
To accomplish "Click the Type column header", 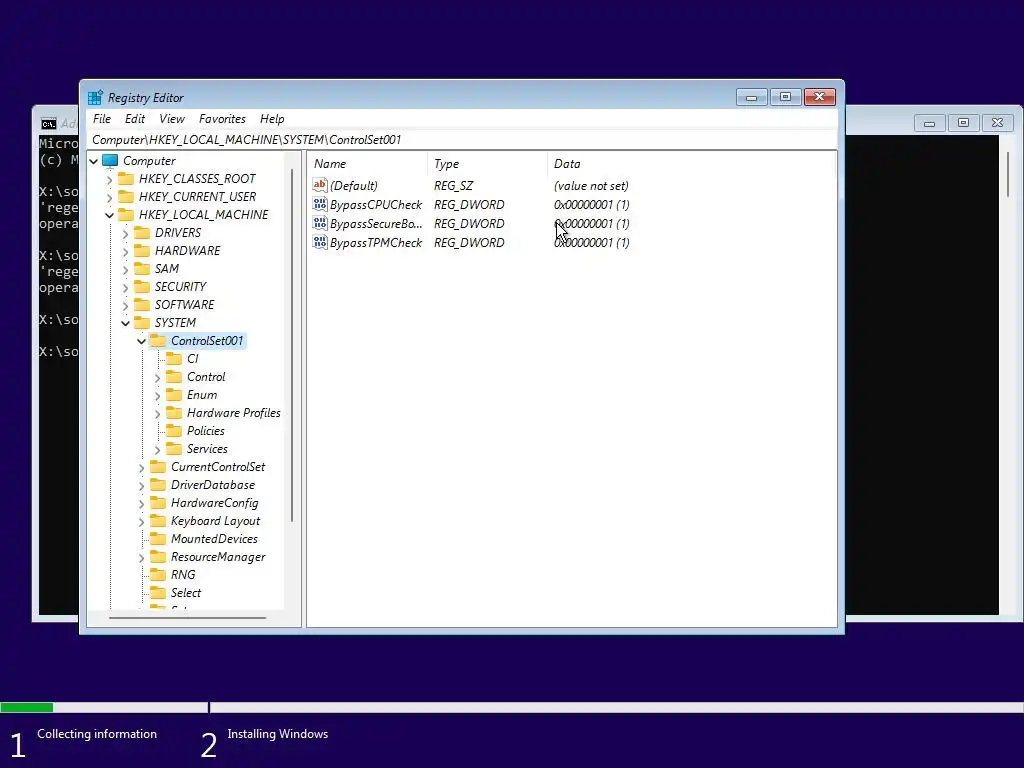I will (487, 164).
